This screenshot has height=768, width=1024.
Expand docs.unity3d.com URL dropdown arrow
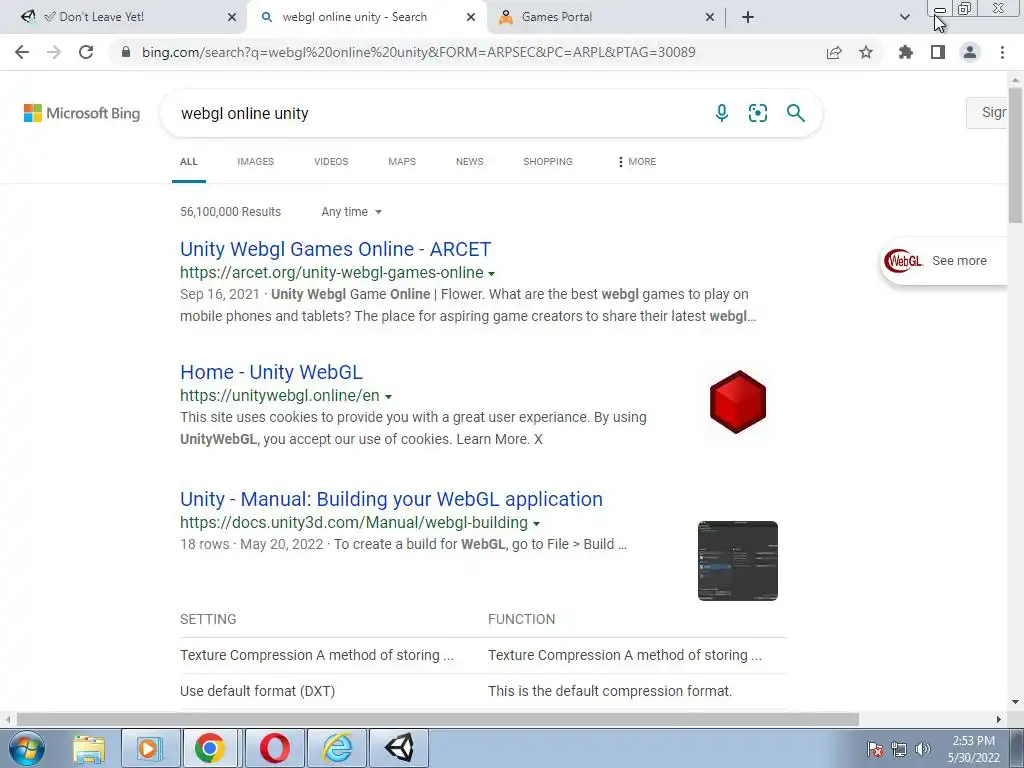click(x=536, y=524)
